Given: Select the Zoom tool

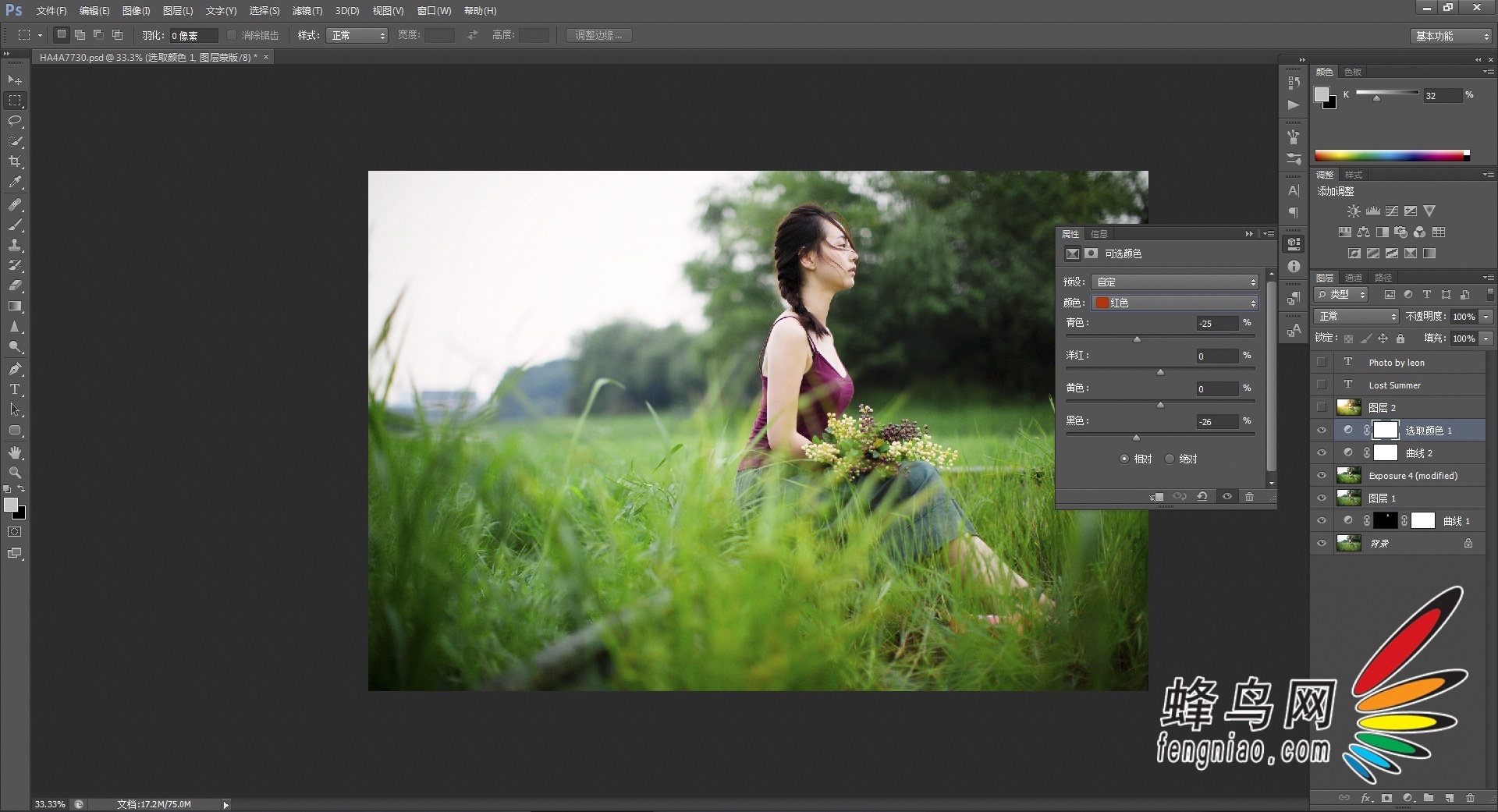Looking at the screenshot, I should (x=15, y=473).
